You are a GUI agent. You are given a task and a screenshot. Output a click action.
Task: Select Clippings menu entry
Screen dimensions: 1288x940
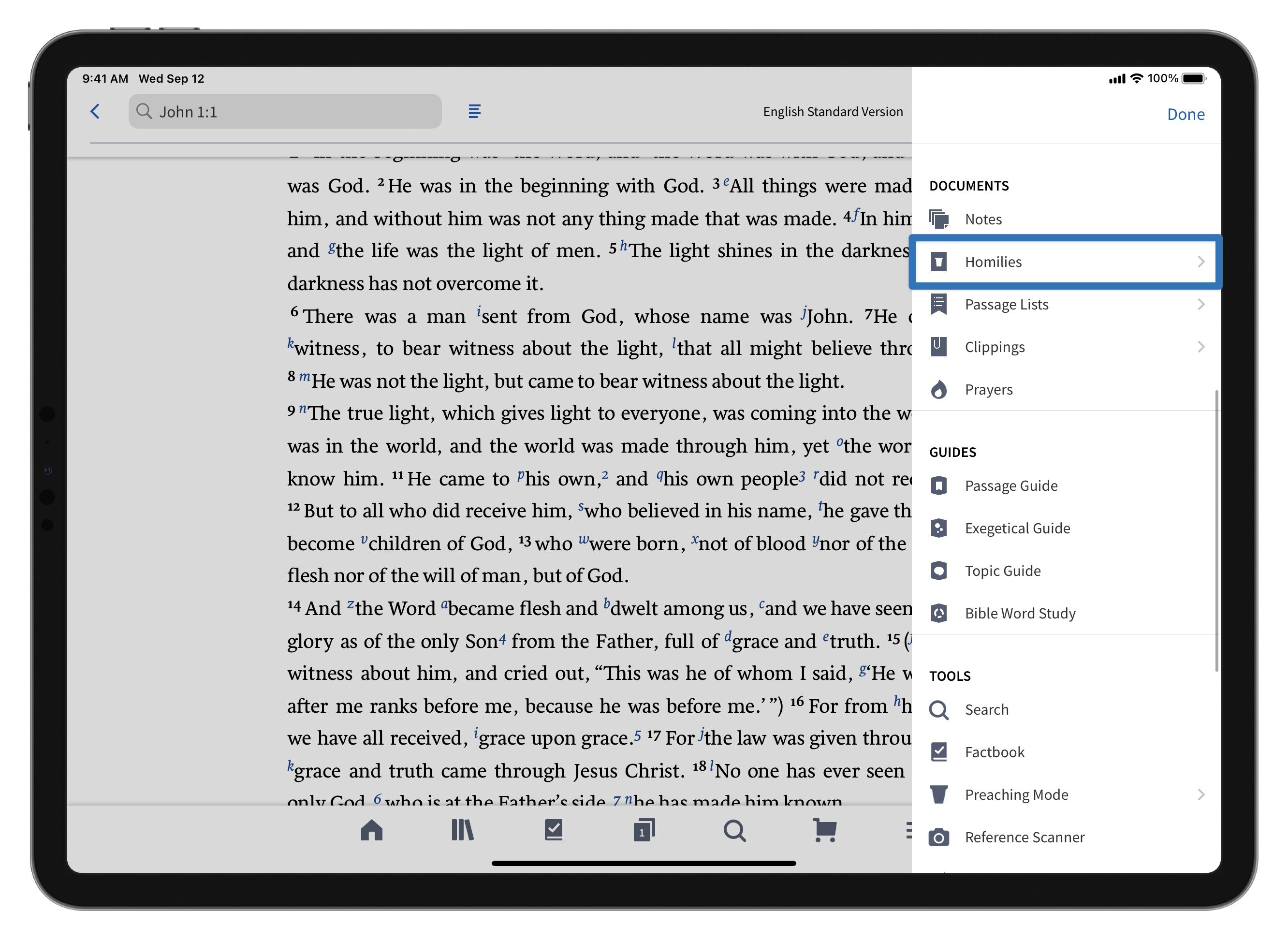coord(1066,347)
